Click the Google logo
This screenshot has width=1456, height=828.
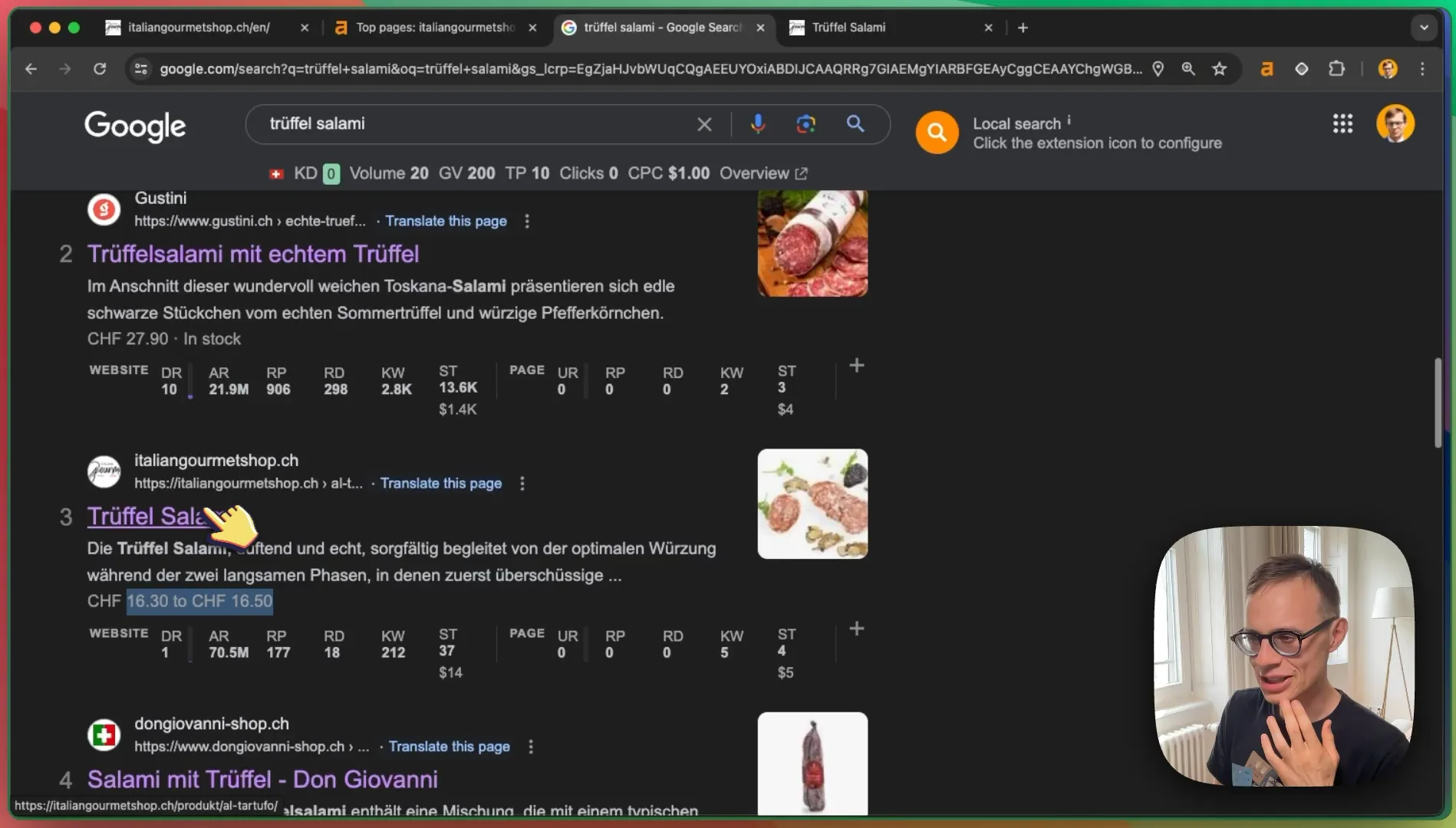point(135,126)
